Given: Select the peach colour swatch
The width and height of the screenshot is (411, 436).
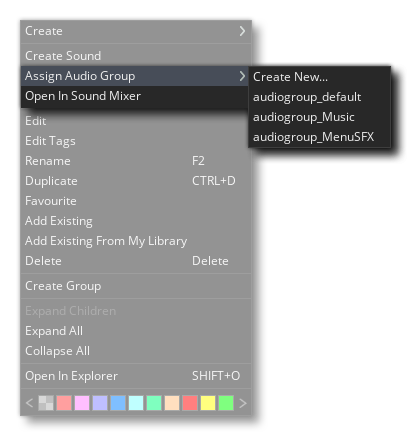Looking at the screenshot, I should coord(172,403).
